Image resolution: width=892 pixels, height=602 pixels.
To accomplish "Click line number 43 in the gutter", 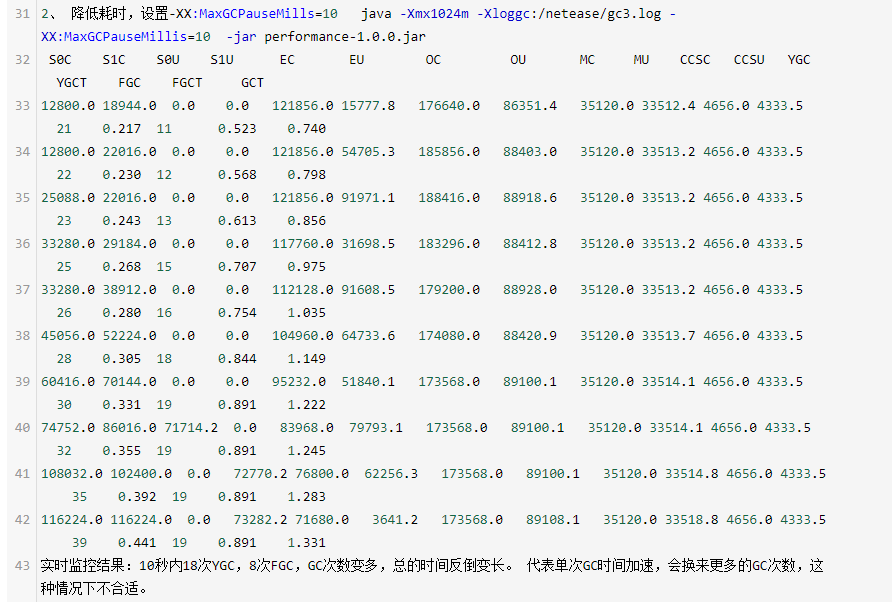I will [x=22, y=566].
